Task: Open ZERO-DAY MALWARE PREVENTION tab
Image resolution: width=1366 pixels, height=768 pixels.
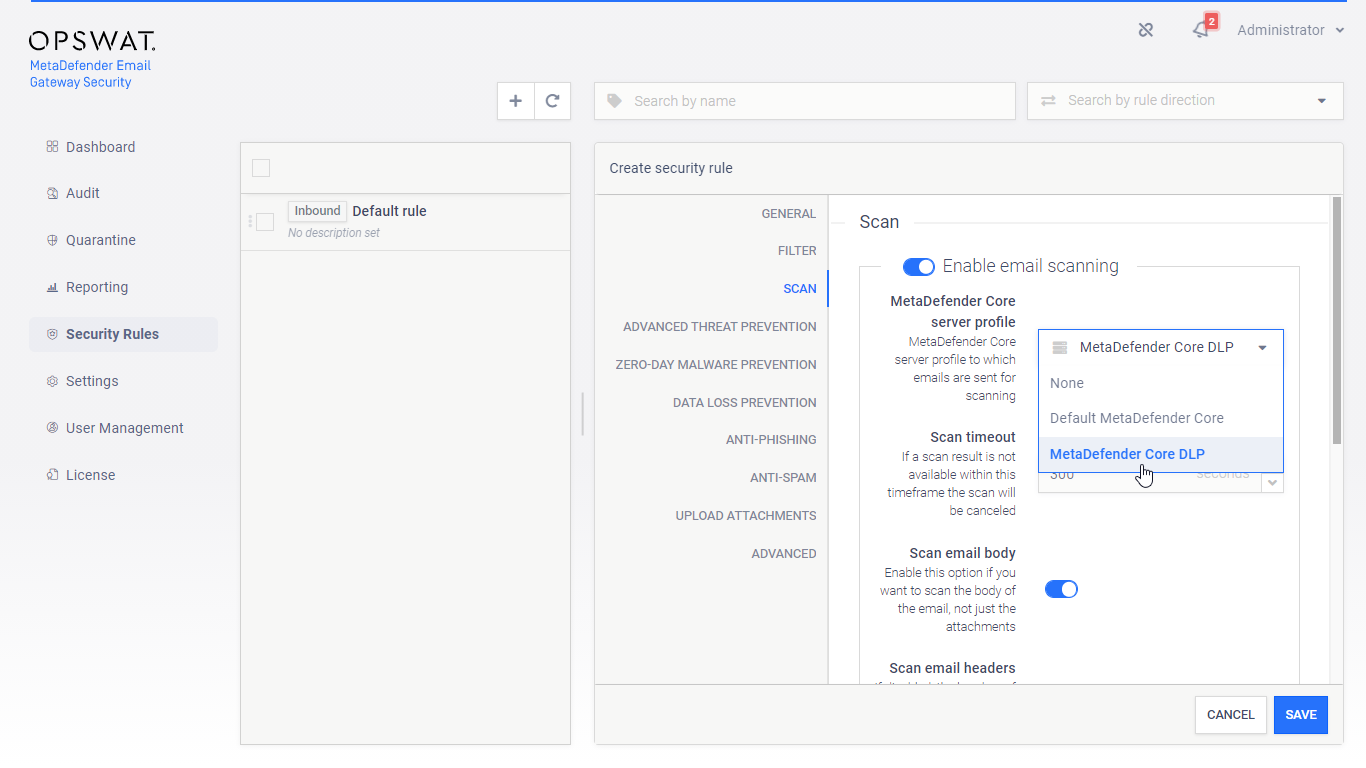Action: (716, 365)
